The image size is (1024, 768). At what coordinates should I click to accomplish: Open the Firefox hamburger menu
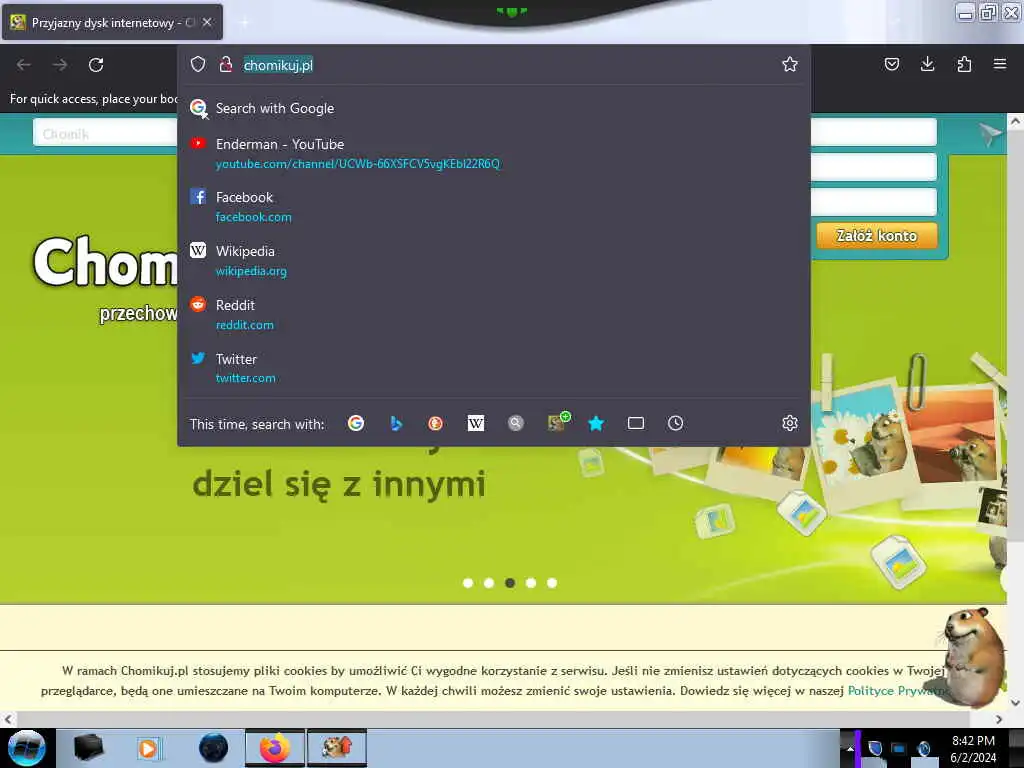(x=999, y=64)
